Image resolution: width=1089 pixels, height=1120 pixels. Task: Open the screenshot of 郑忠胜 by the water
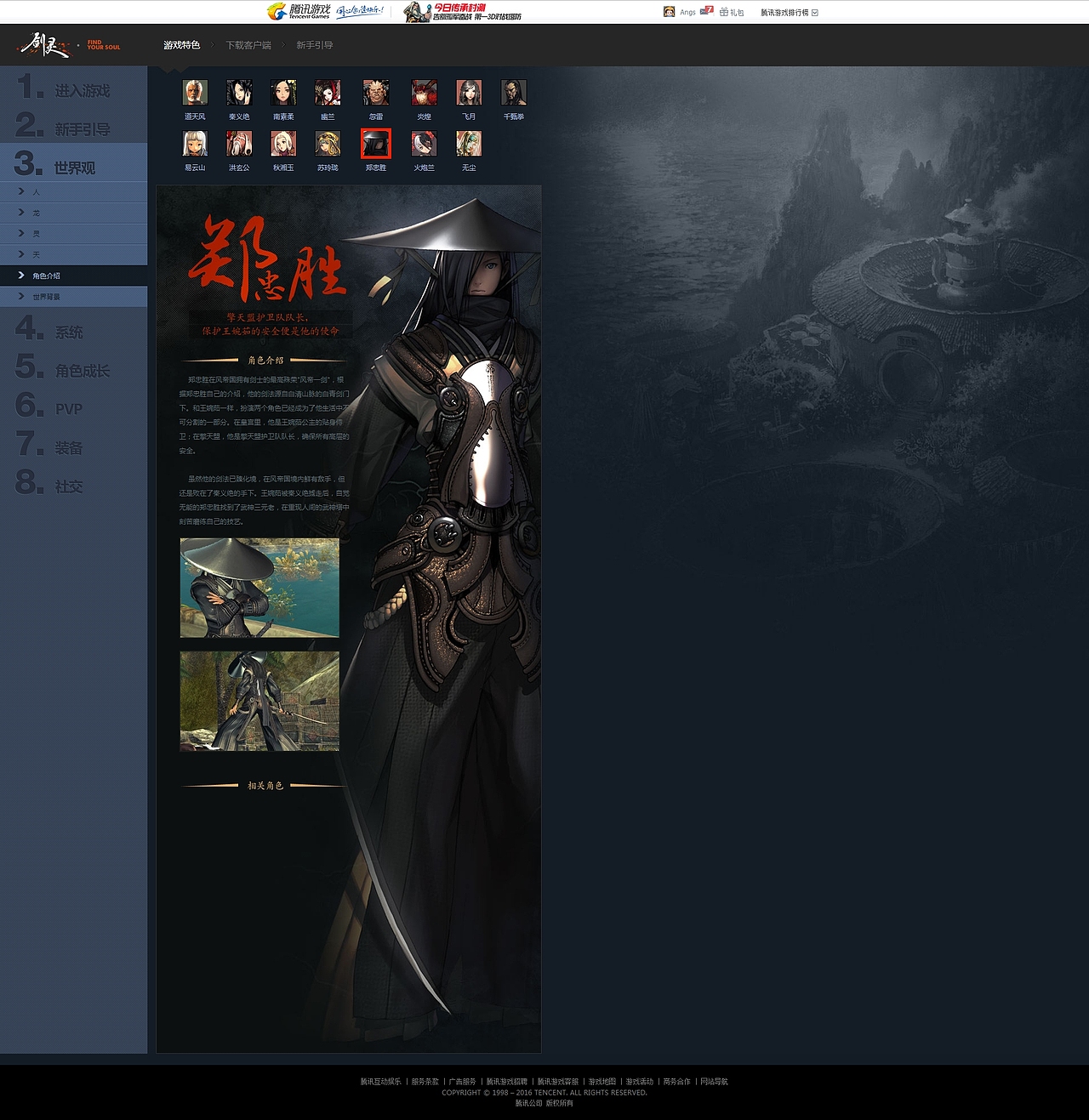coord(259,588)
